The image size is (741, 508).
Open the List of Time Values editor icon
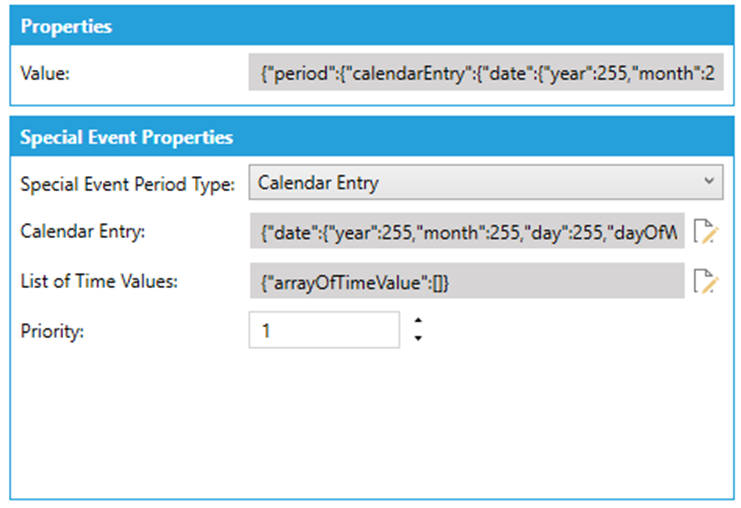tap(706, 282)
